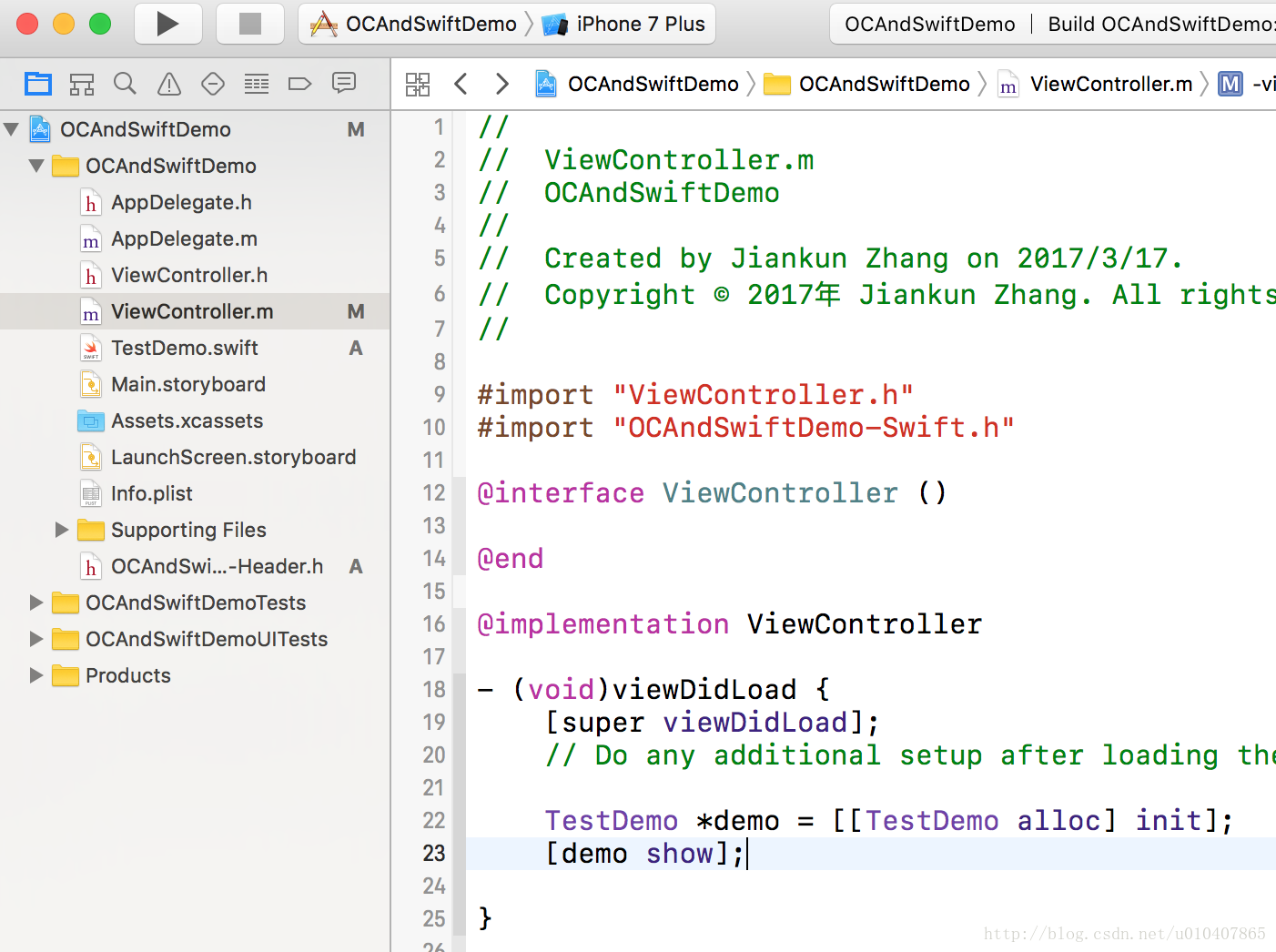
Task: Open TestDemo.swift file
Action: click(x=195, y=348)
